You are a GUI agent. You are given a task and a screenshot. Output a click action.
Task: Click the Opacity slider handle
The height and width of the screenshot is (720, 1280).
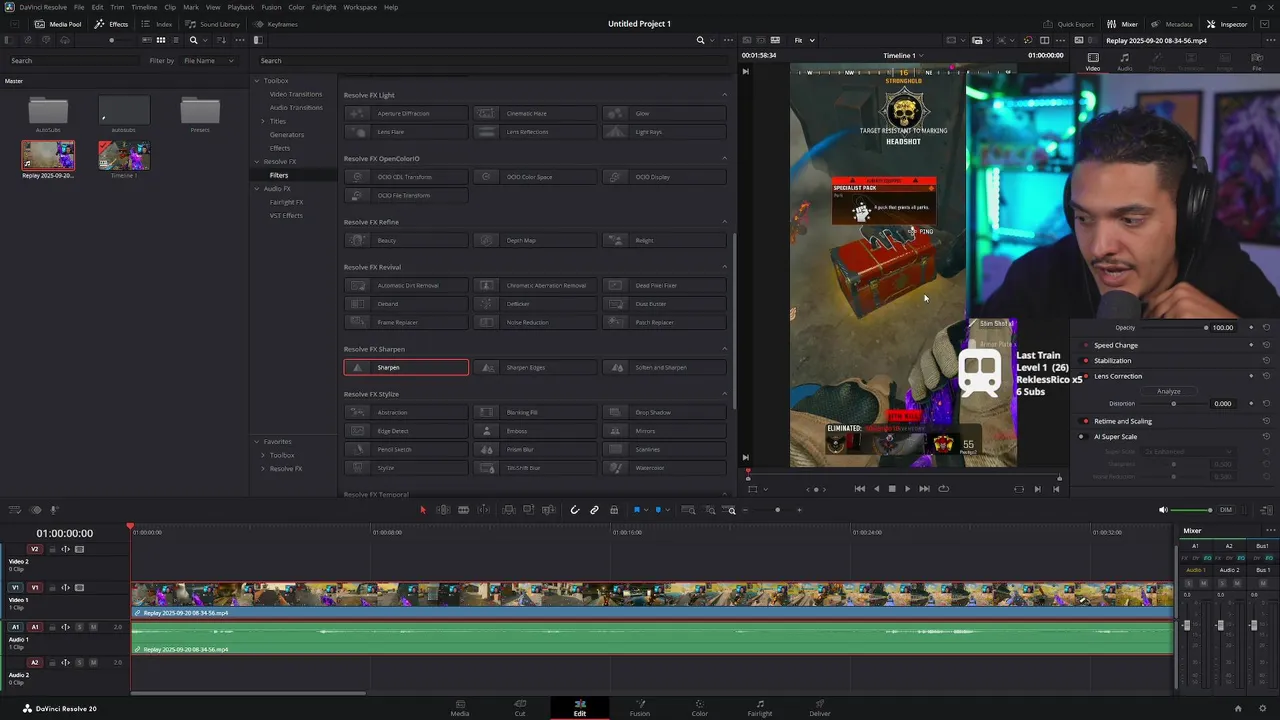click(x=1206, y=328)
